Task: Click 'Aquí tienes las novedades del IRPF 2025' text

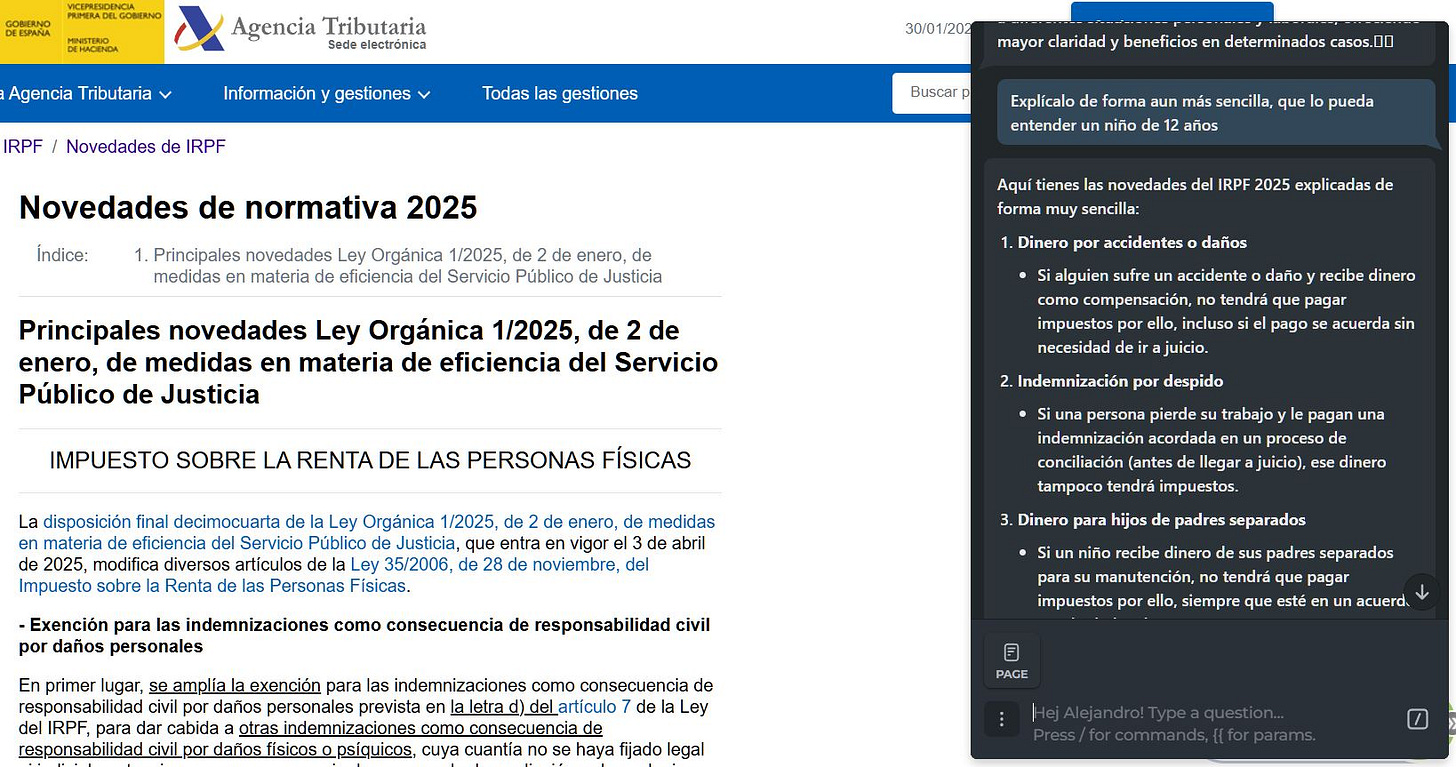Action: (x=1195, y=197)
